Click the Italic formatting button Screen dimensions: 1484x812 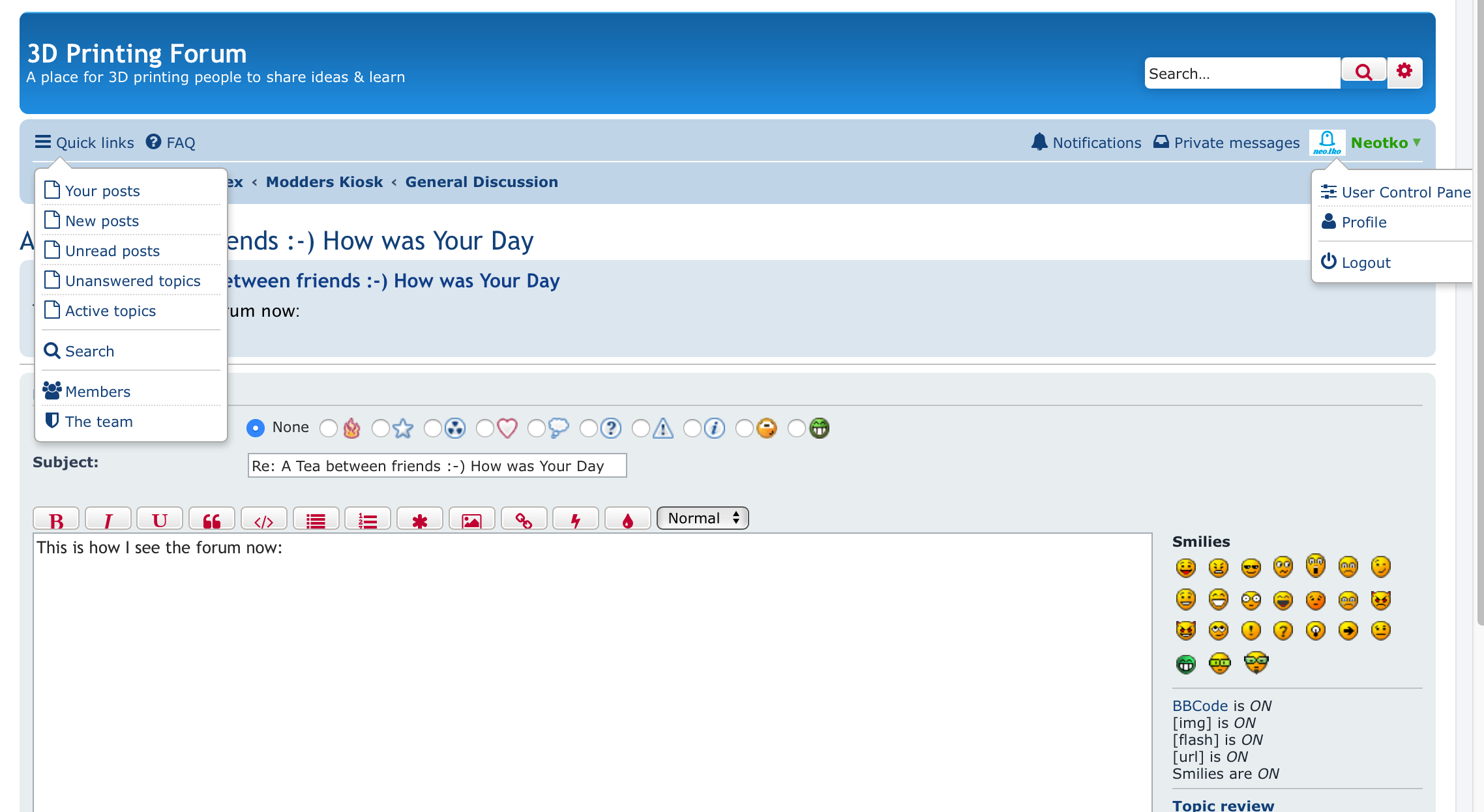(108, 519)
